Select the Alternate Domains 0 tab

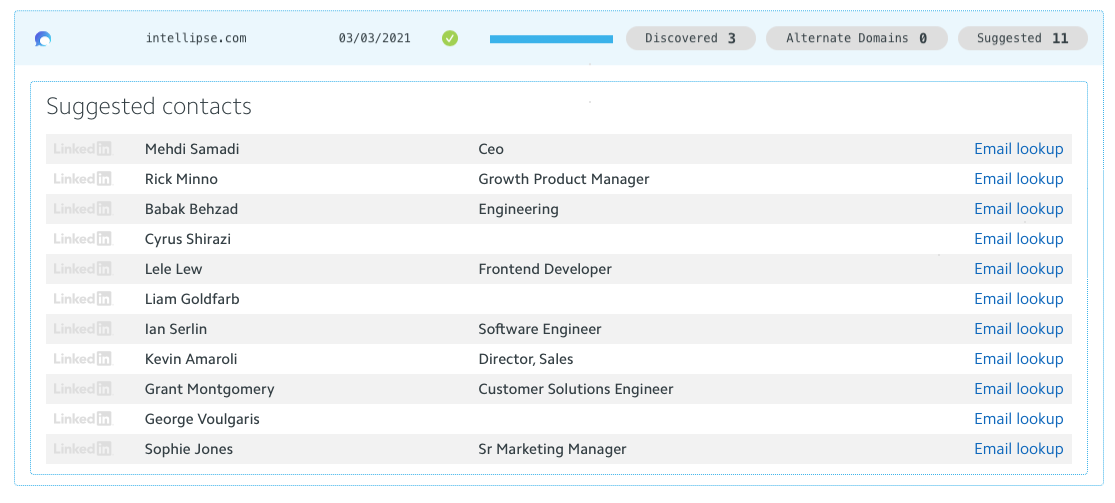(856, 39)
